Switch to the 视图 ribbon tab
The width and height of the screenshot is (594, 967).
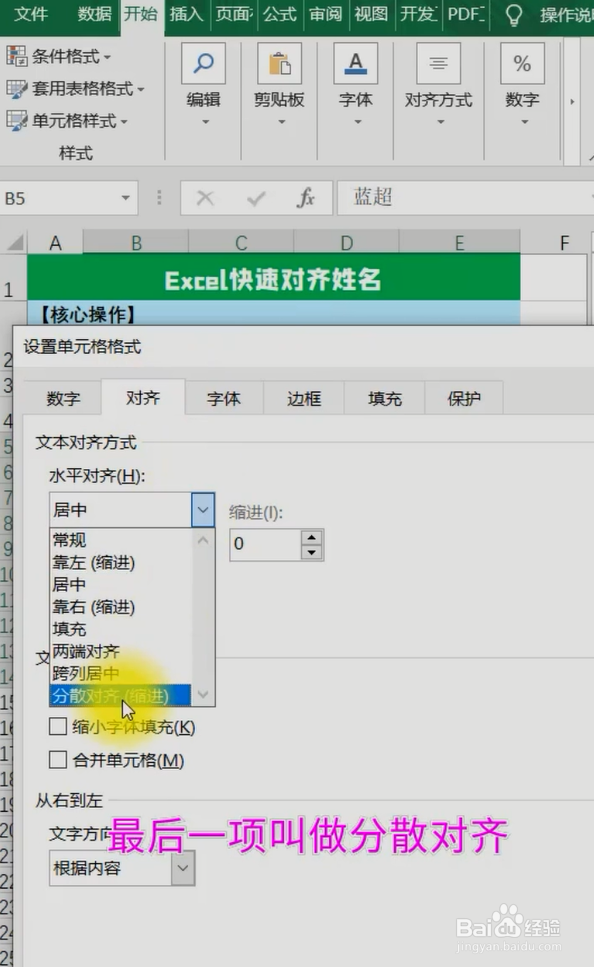[371, 14]
